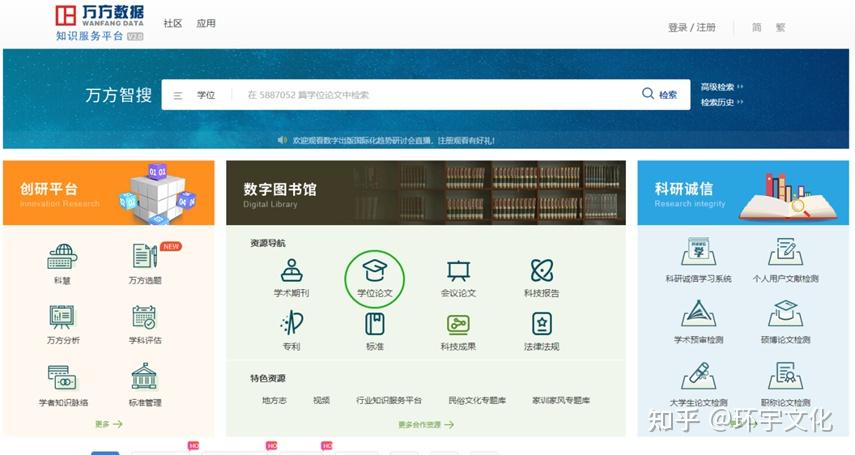
Task: Click the 数字图书馆 banner
Action: (x=426, y=193)
